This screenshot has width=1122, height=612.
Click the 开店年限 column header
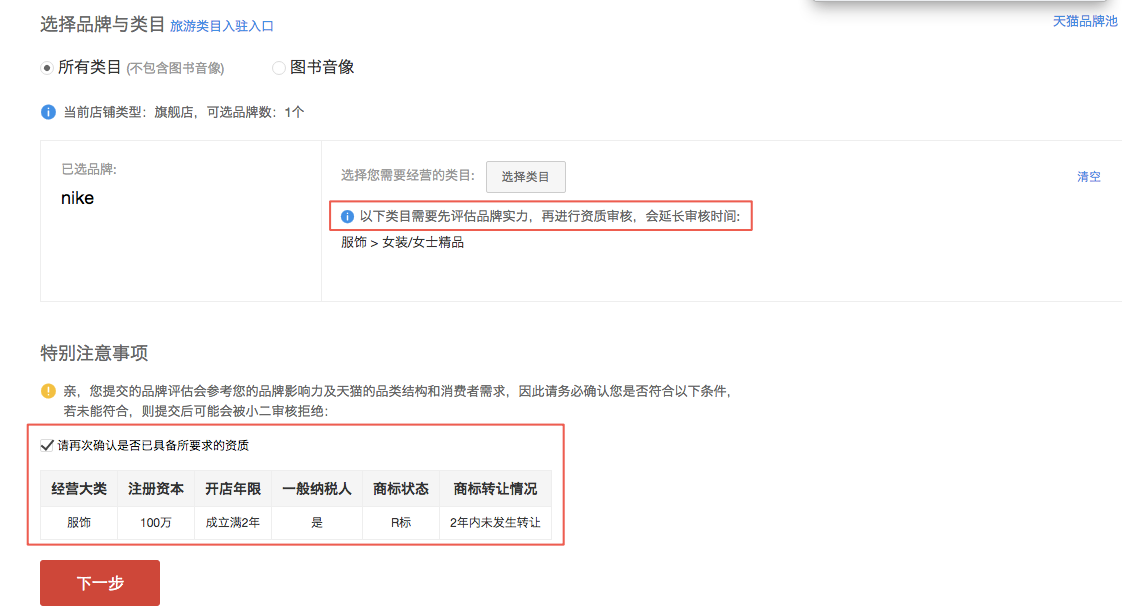pos(233,489)
